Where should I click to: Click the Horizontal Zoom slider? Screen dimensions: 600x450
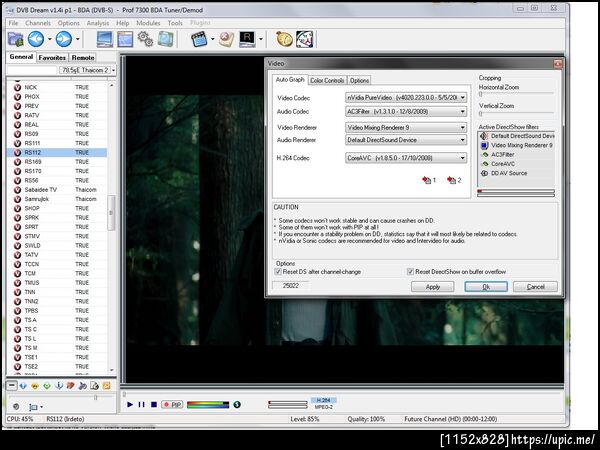(x=516, y=93)
